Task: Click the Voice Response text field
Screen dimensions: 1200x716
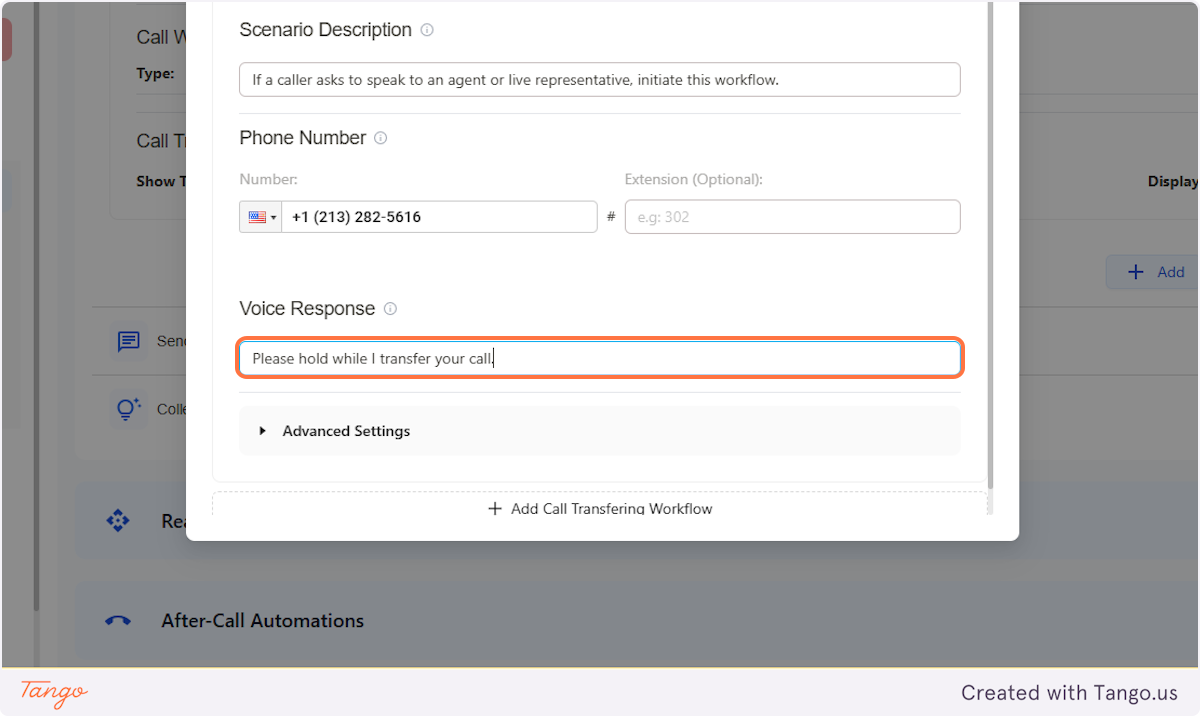Action: [x=599, y=358]
